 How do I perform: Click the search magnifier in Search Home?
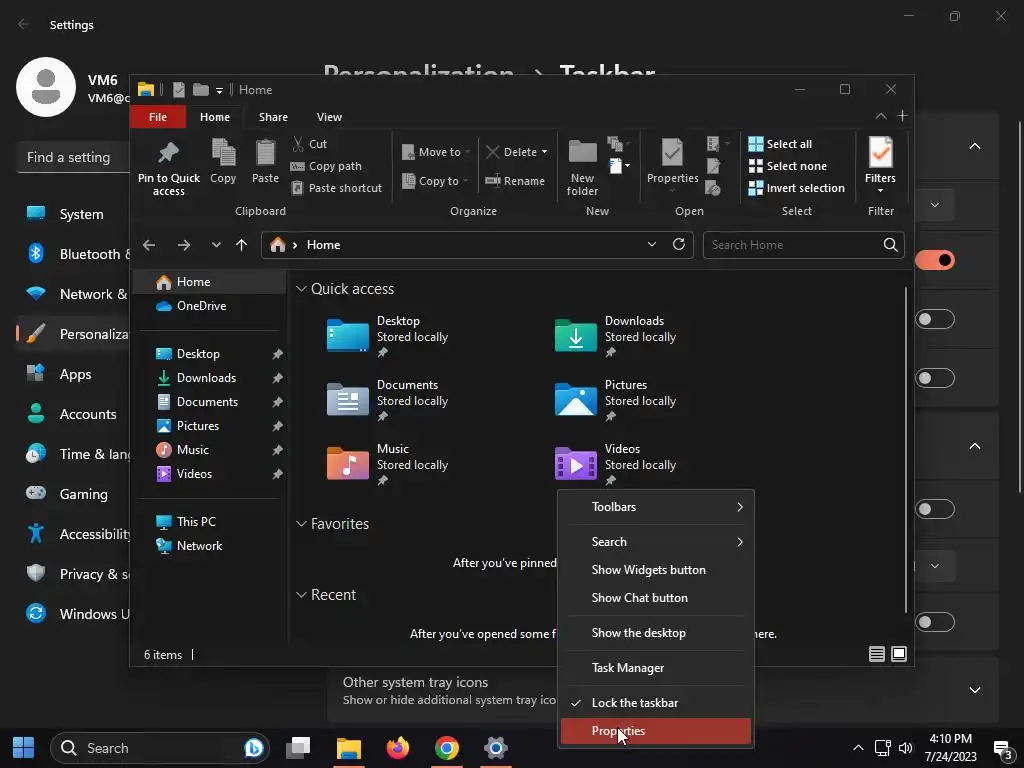pyautogui.click(x=890, y=245)
